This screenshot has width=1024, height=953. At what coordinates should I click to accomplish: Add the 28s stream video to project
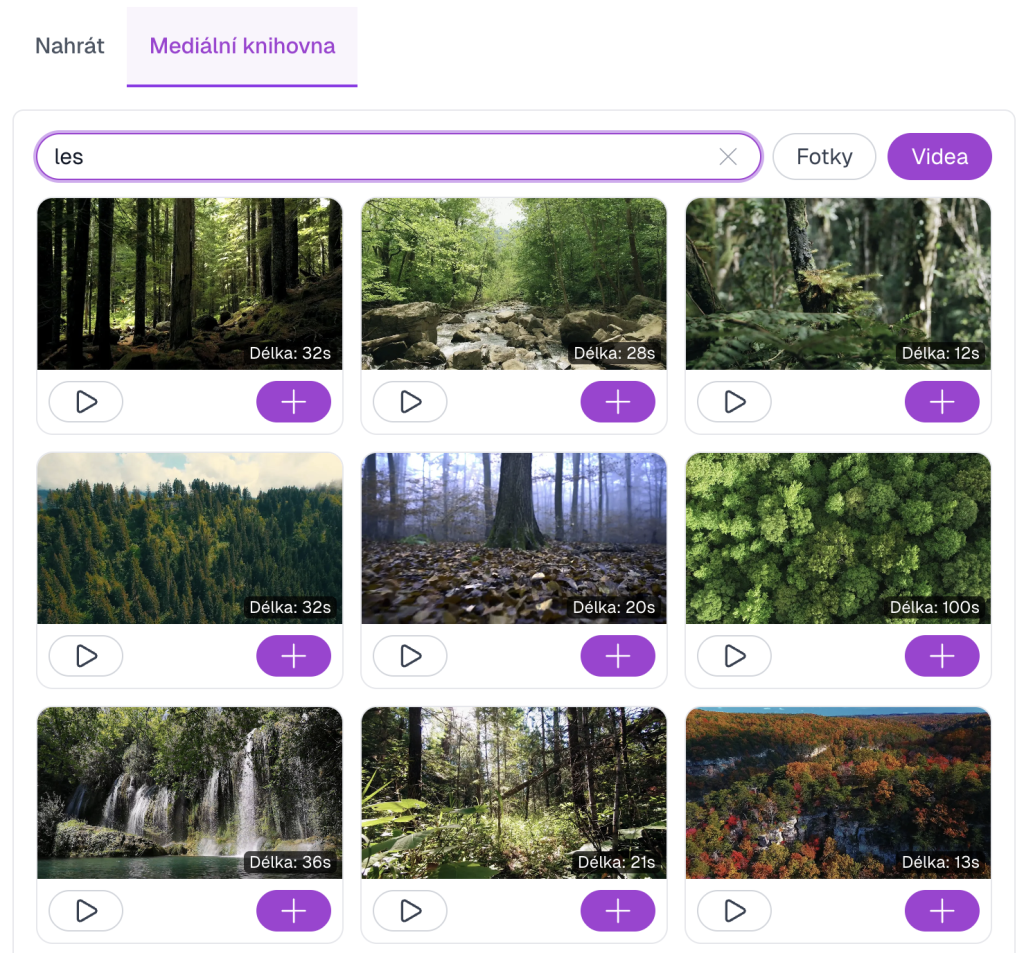(x=617, y=401)
